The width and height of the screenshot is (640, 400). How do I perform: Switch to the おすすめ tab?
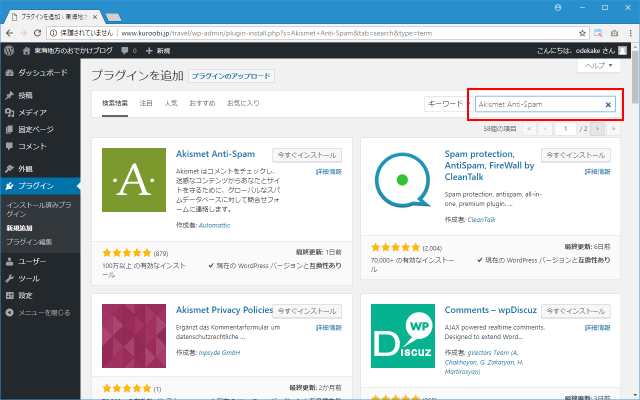[x=201, y=103]
